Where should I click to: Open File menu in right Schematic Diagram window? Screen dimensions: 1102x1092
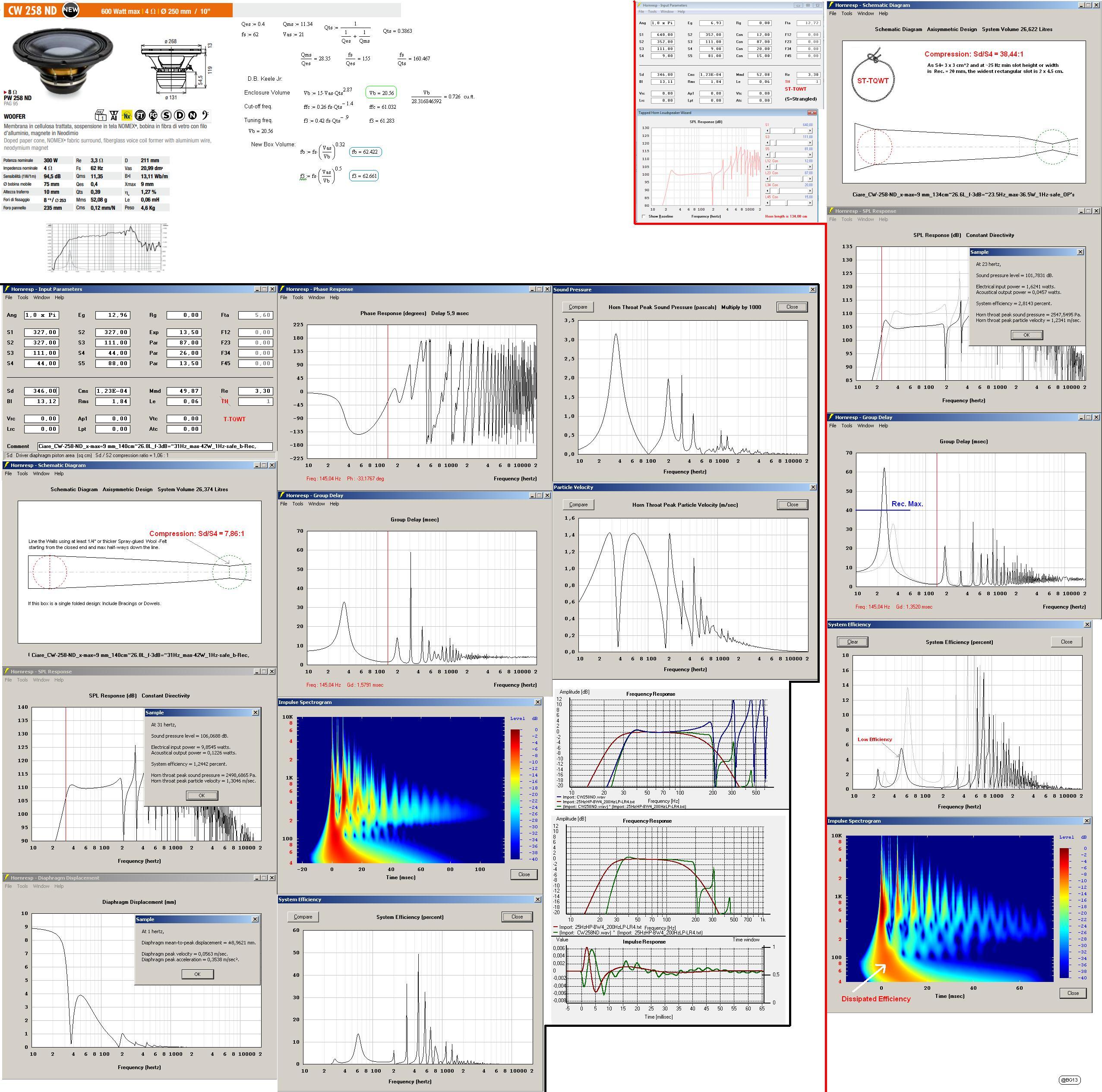coord(833,13)
